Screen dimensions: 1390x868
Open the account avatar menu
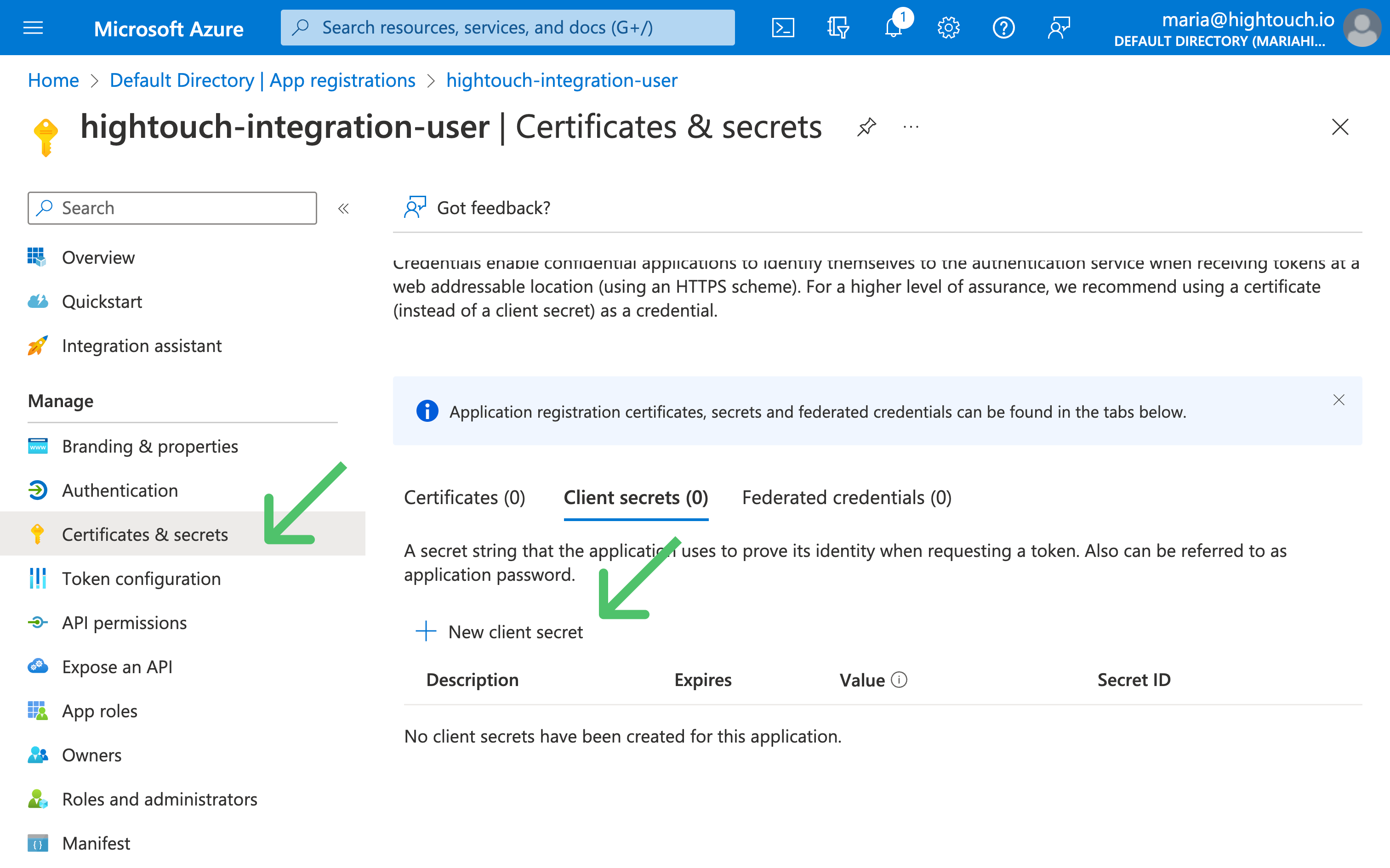click(x=1362, y=28)
